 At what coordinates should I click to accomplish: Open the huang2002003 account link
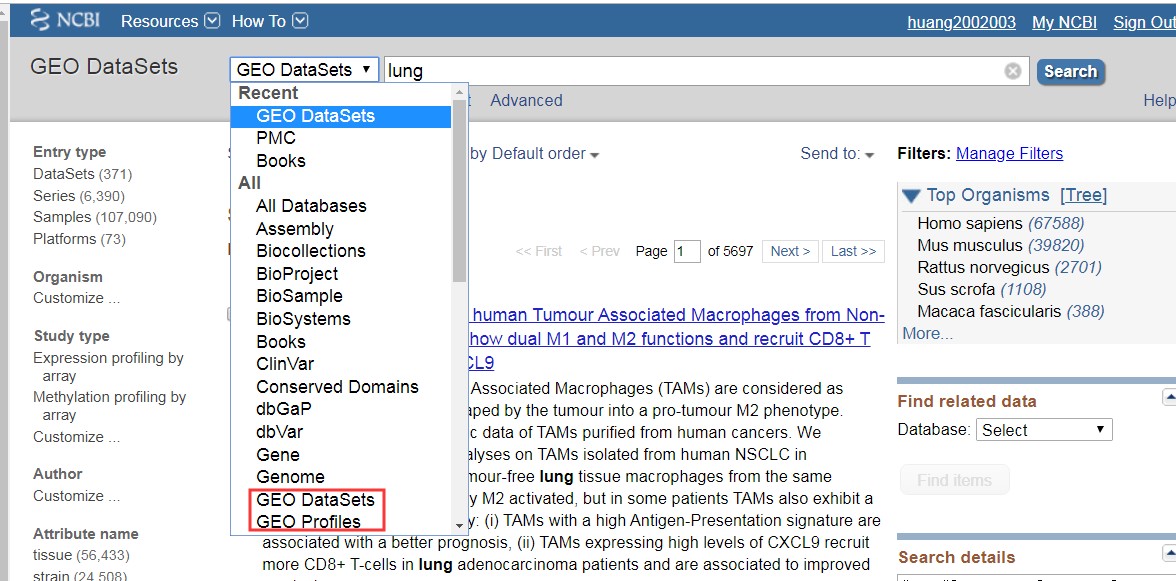962,22
